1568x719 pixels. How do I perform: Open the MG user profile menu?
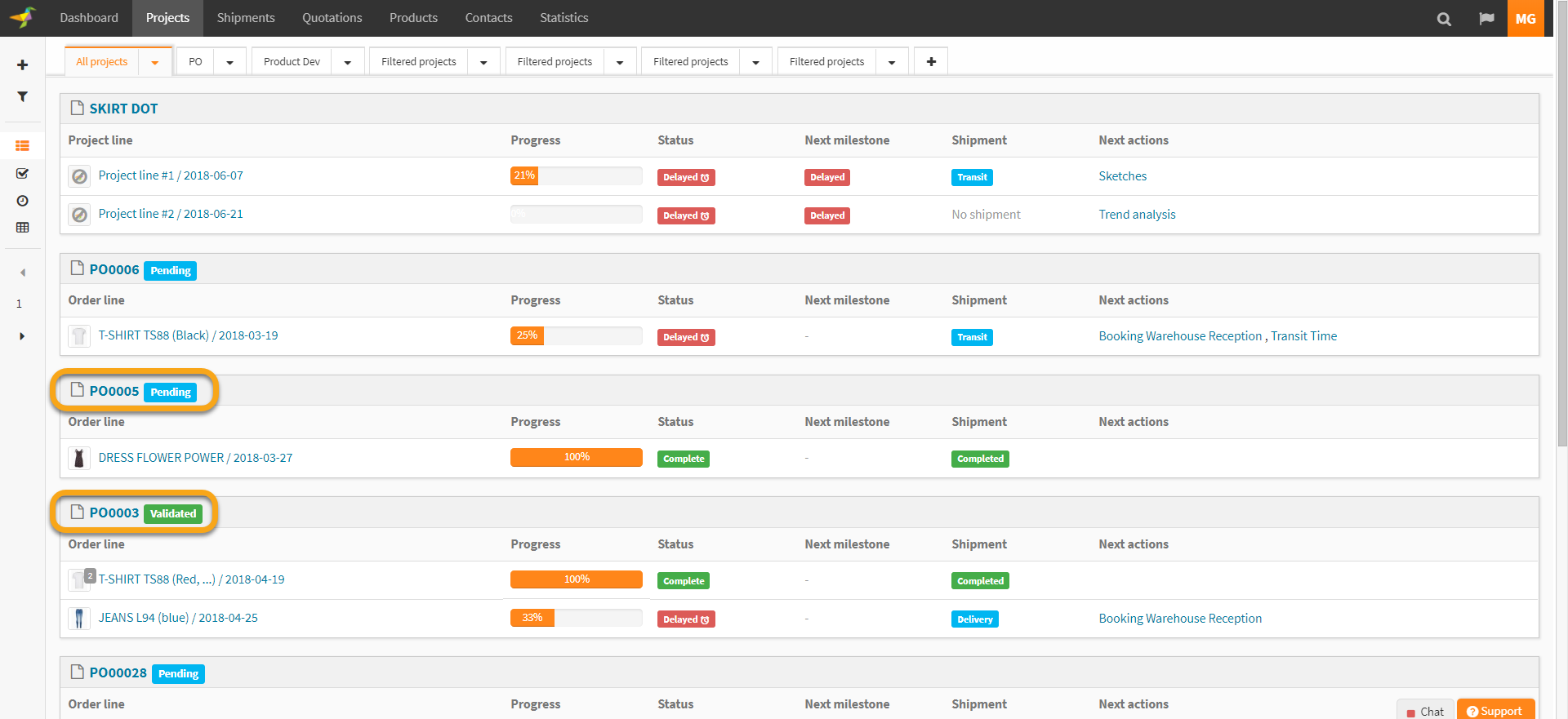[x=1525, y=19]
